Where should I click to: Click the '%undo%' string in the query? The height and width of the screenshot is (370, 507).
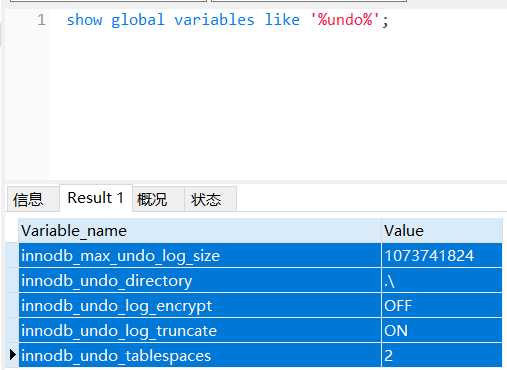pos(345,20)
